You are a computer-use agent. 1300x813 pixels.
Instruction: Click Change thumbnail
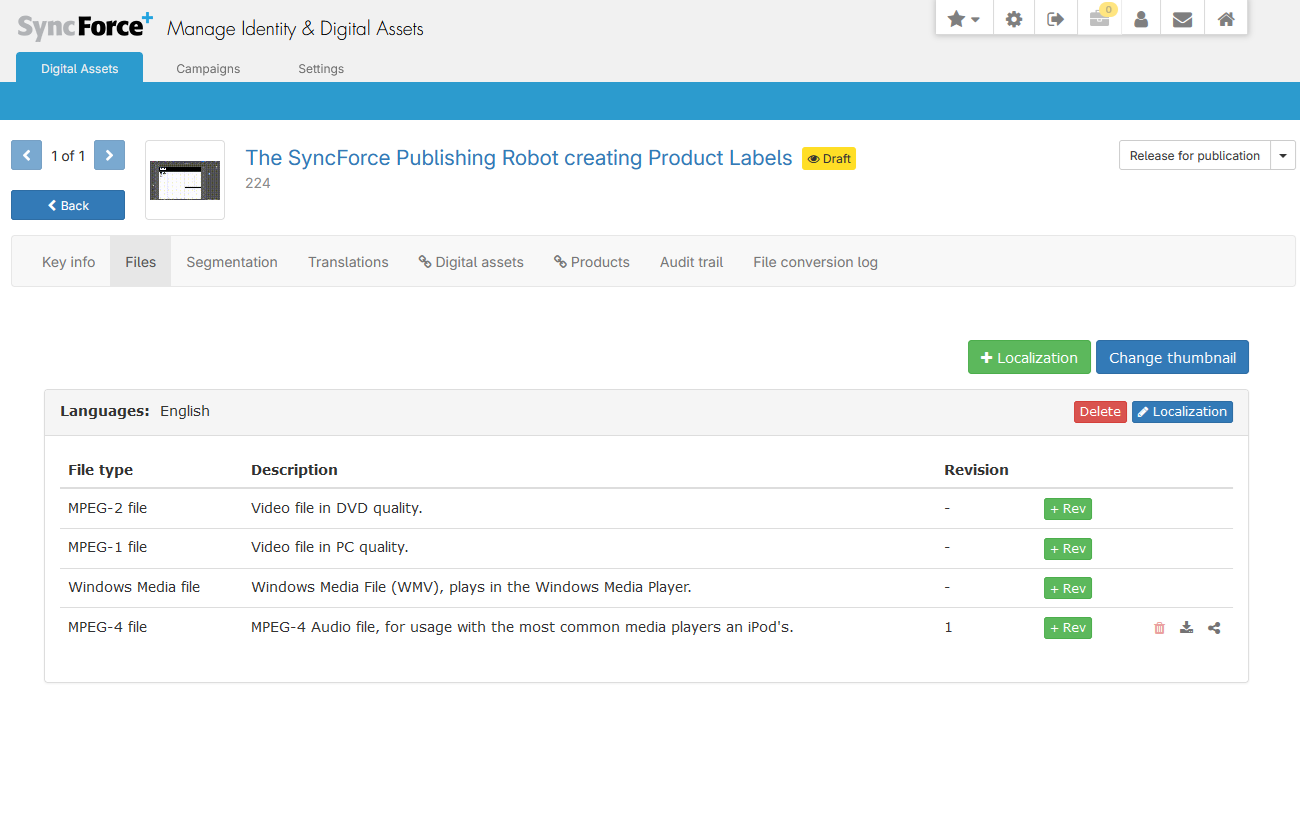click(x=1172, y=357)
